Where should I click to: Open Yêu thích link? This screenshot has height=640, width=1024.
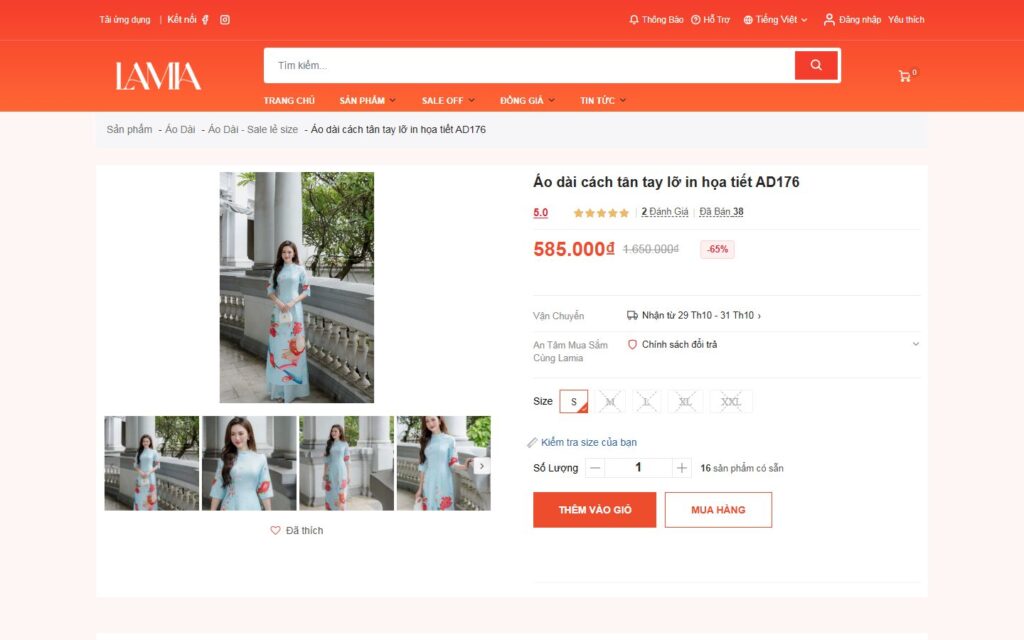coord(906,20)
